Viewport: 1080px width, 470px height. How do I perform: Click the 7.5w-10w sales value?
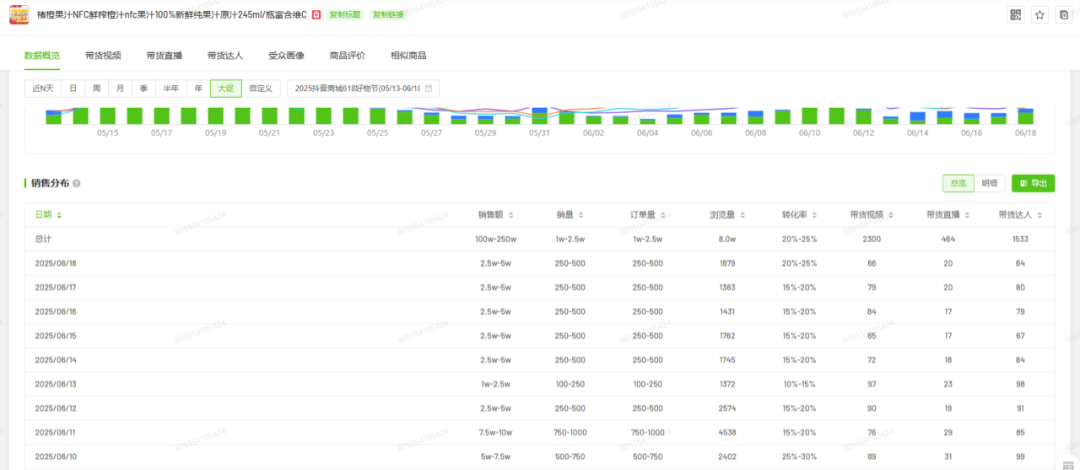click(496, 432)
